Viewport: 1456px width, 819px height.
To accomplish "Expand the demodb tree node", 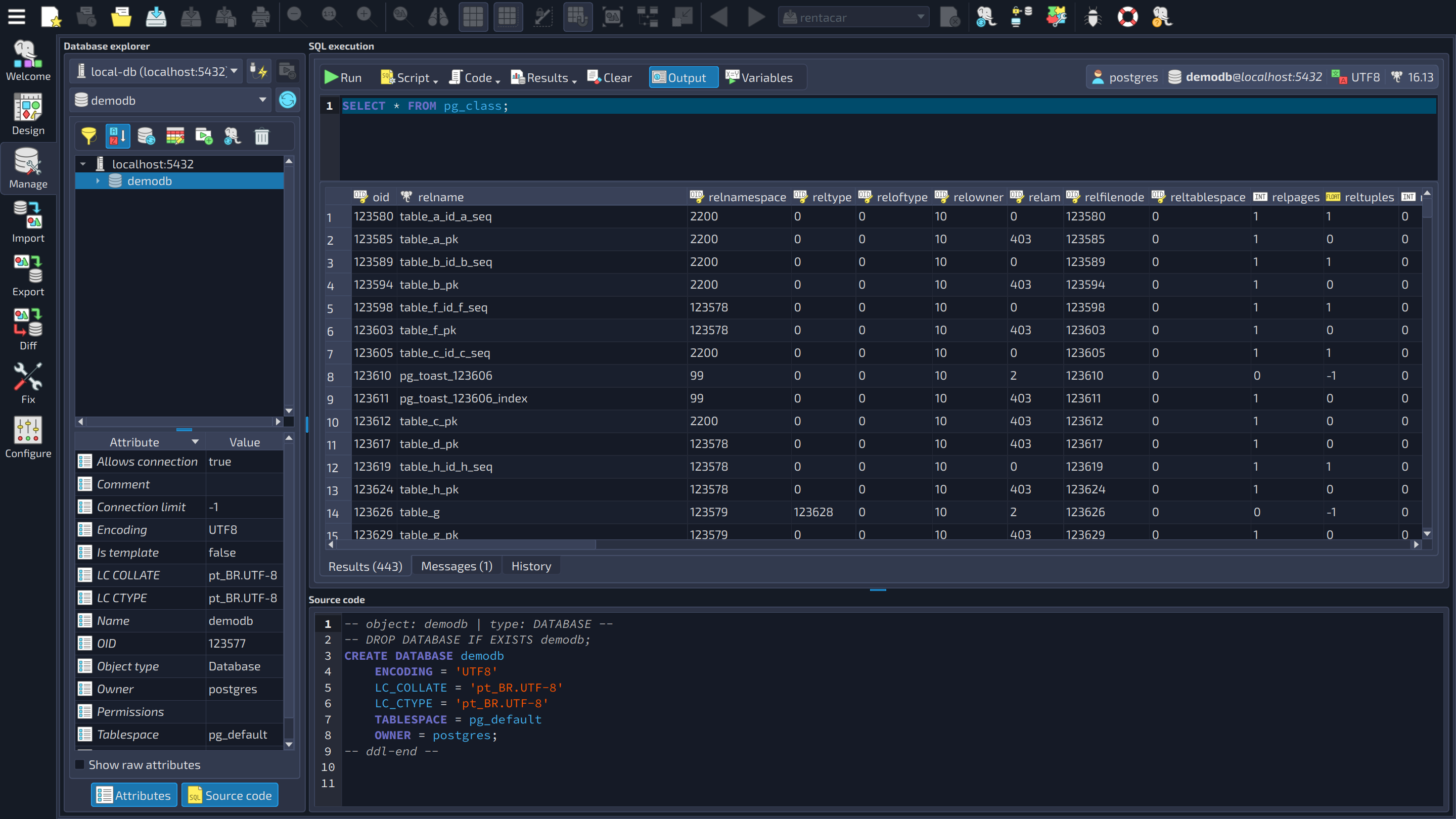I will (x=98, y=181).
